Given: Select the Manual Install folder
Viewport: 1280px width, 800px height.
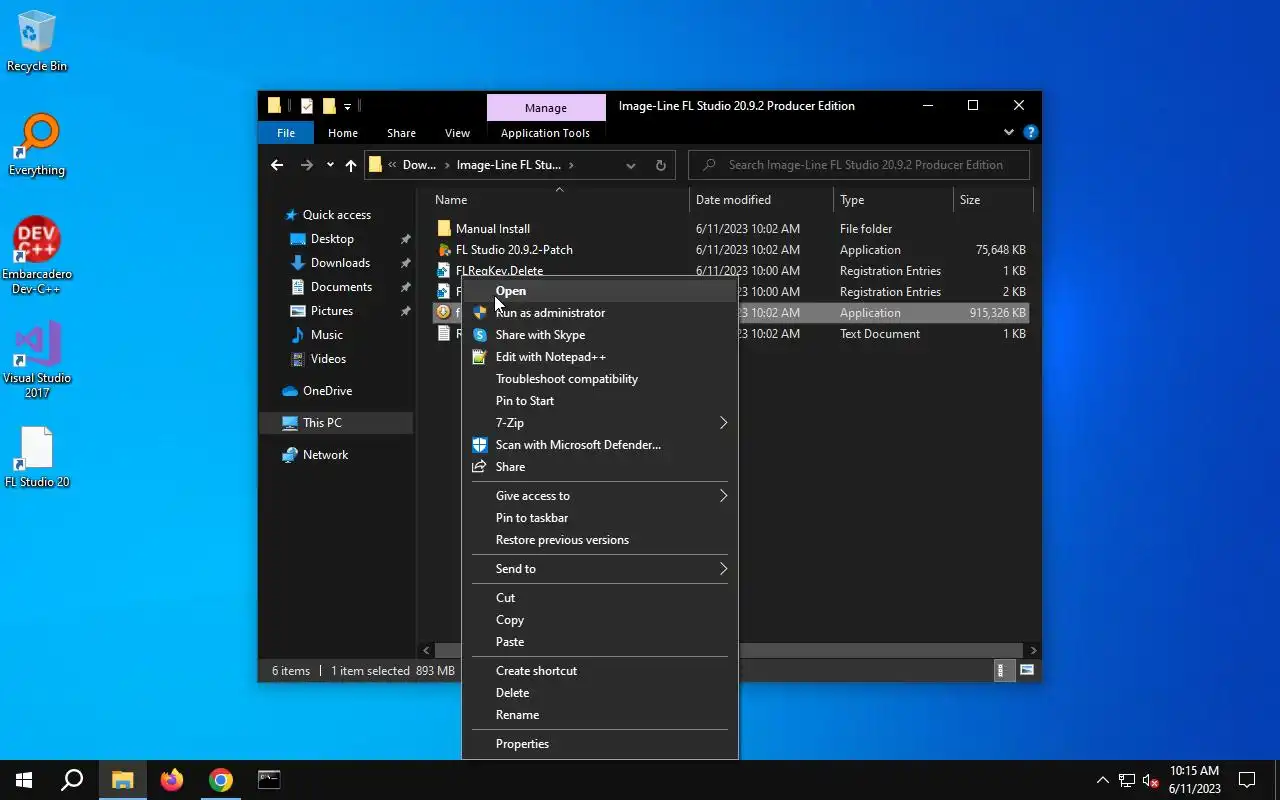Looking at the screenshot, I should pyautogui.click(x=493, y=229).
